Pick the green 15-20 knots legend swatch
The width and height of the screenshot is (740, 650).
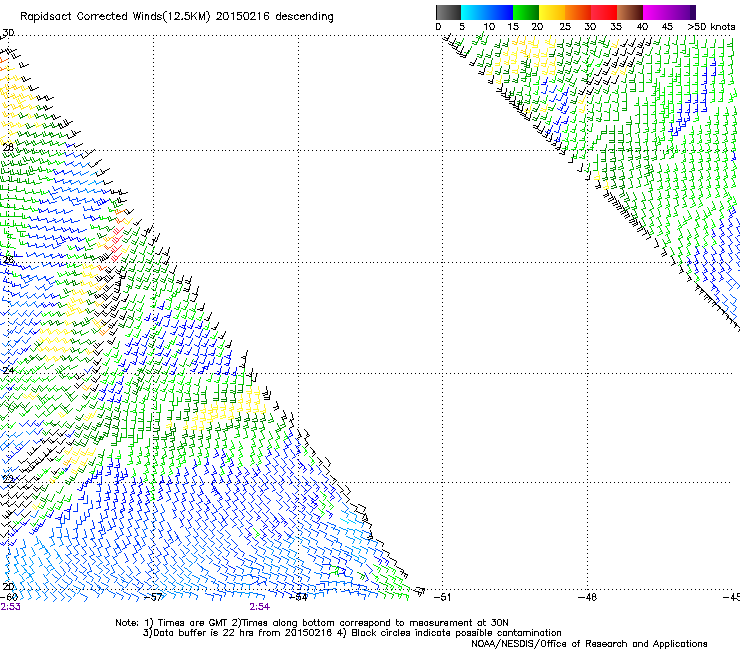pyautogui.click(x=526, y=12)
